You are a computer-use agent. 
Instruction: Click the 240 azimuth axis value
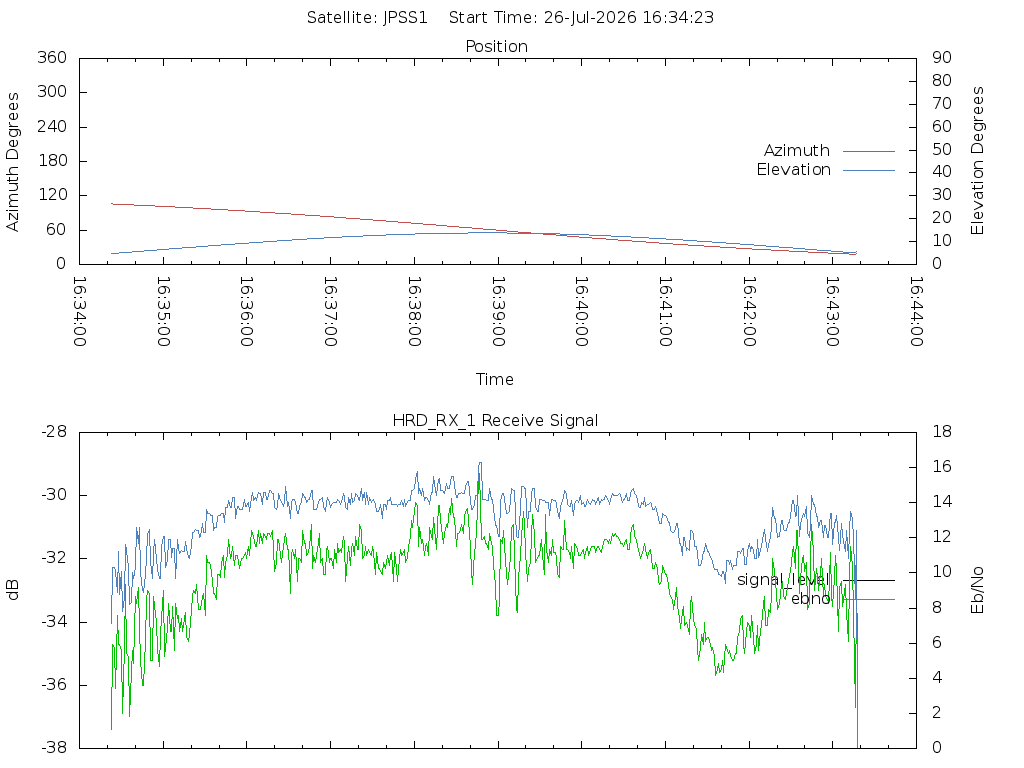[x=52, y=126]
